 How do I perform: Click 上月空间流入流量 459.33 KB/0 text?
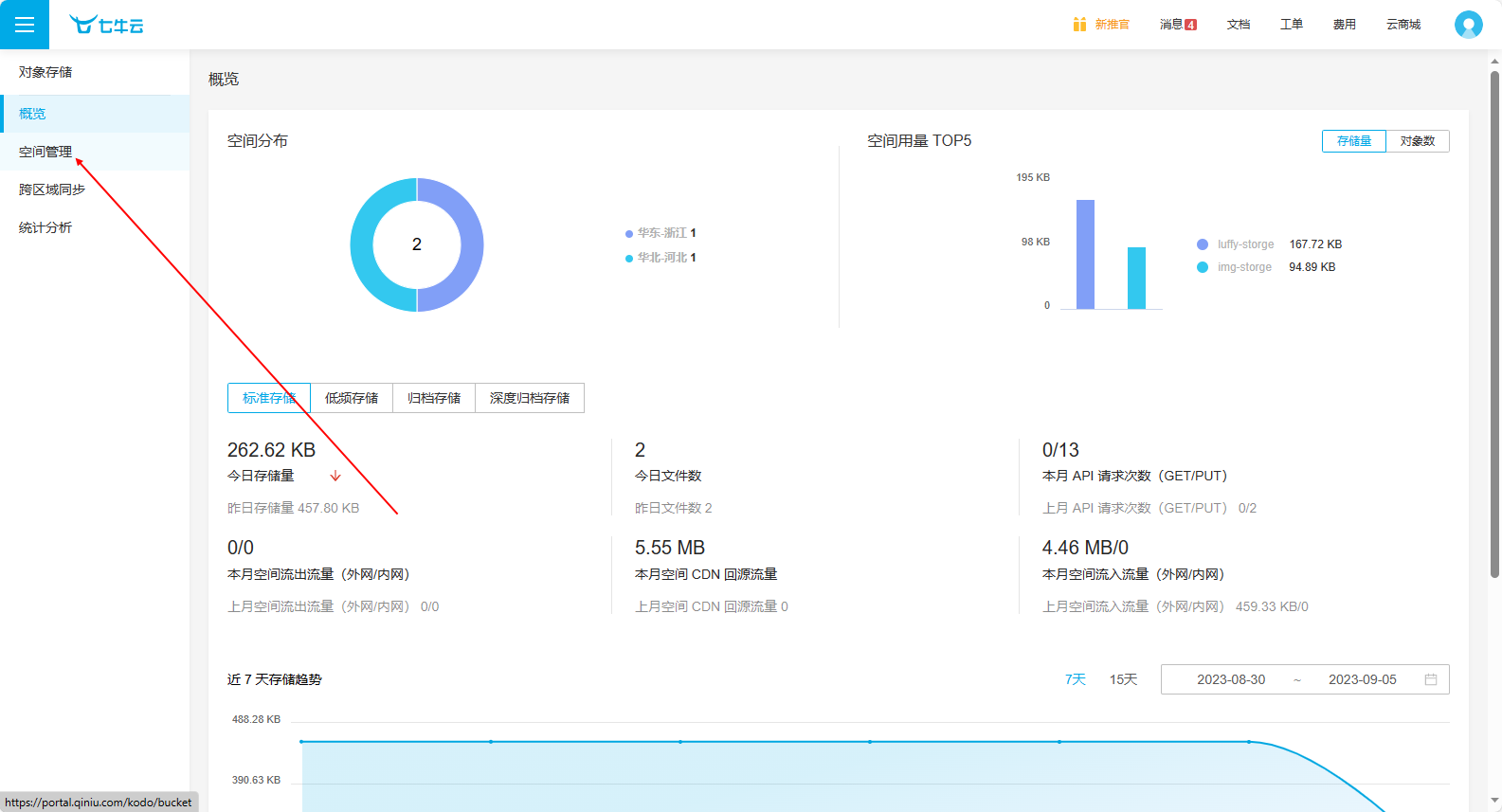[x=1175, y=606]
